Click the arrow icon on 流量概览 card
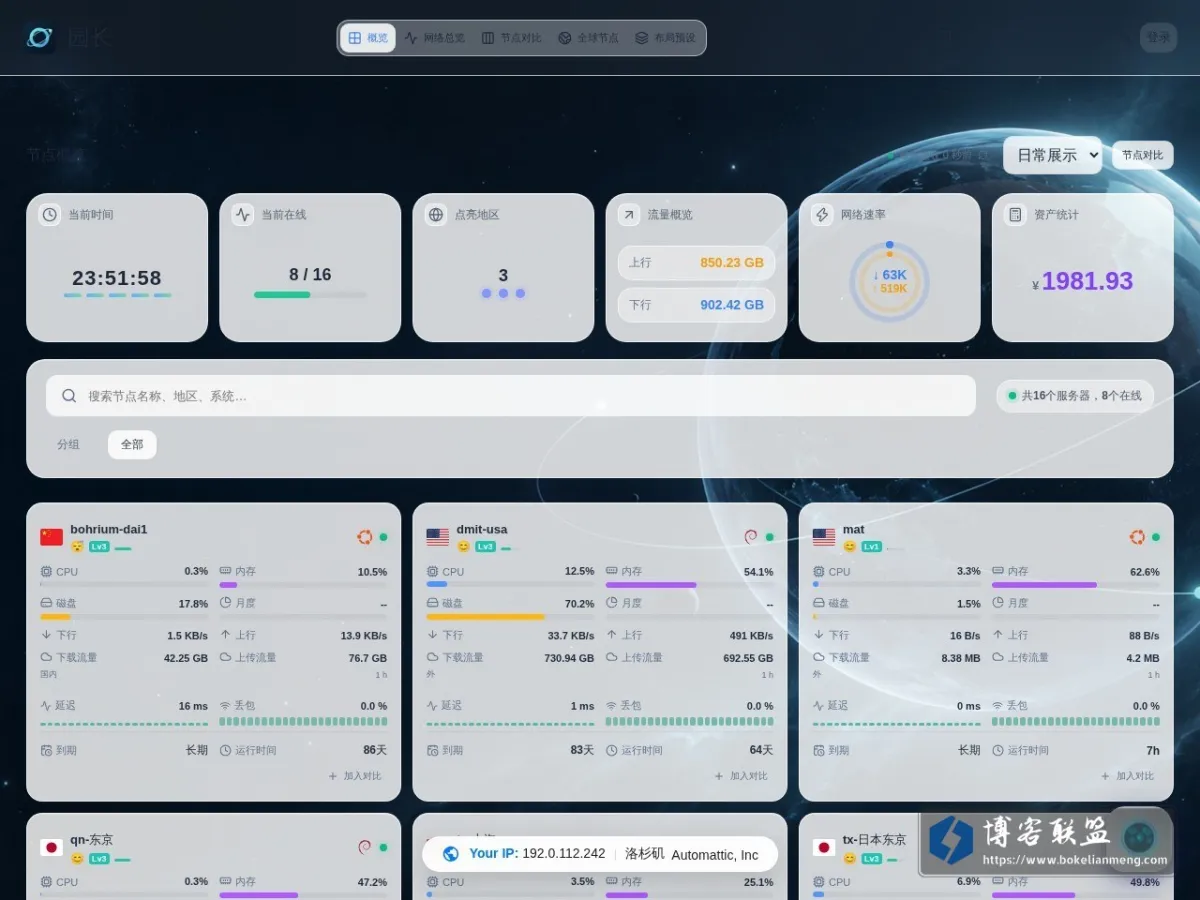The width and height of the screenshot is (1200, 900). (x=629, y=215)
